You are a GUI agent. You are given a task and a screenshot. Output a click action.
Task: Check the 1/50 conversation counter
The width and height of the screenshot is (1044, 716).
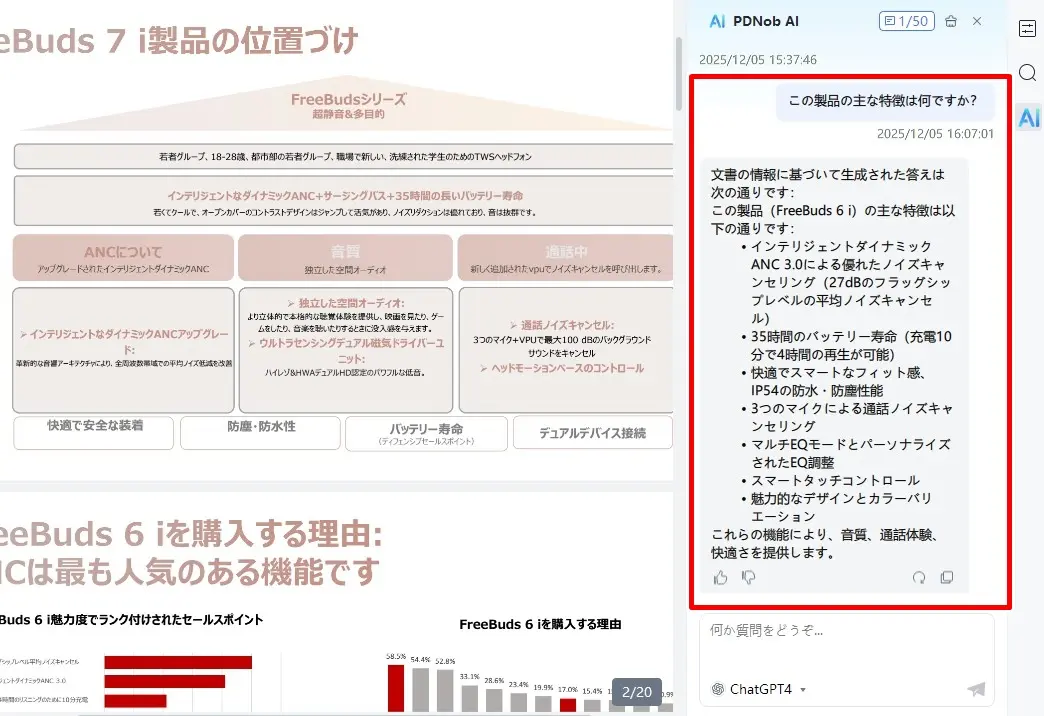905,21
